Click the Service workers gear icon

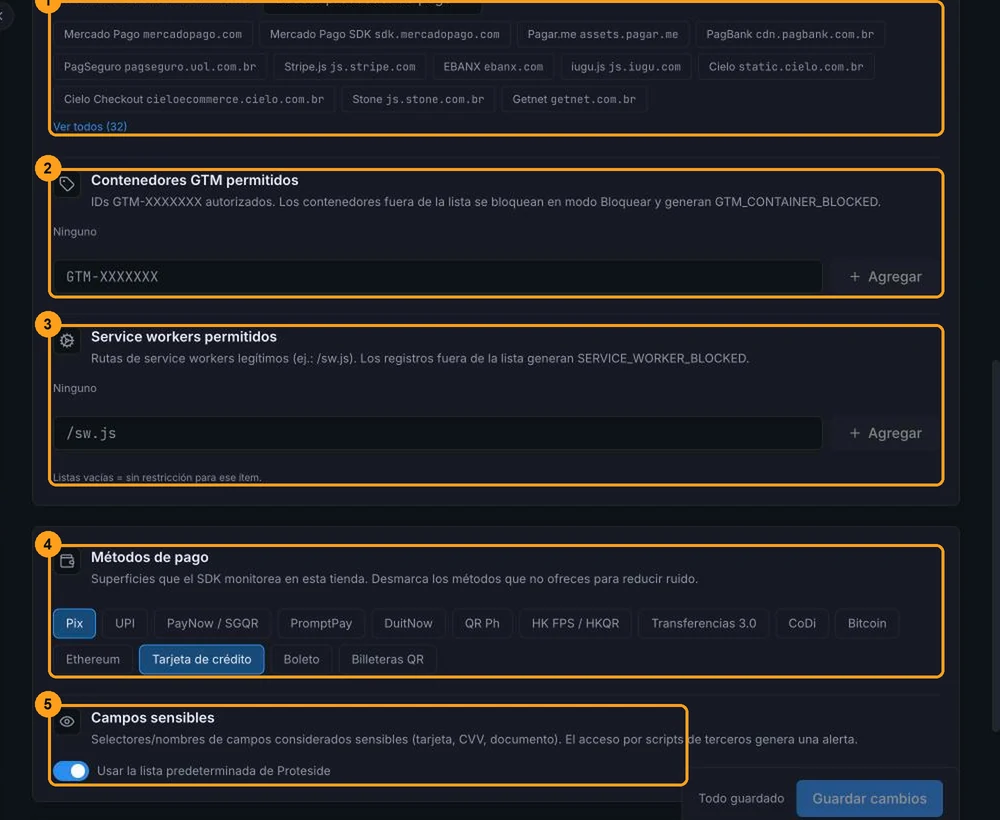click(67, 340)
